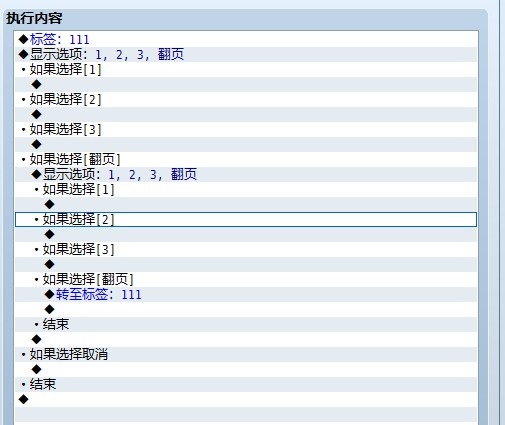
Task: Select the indented 显示选项：1, 2, 3, 翻页 row
Action: (246, 174)
